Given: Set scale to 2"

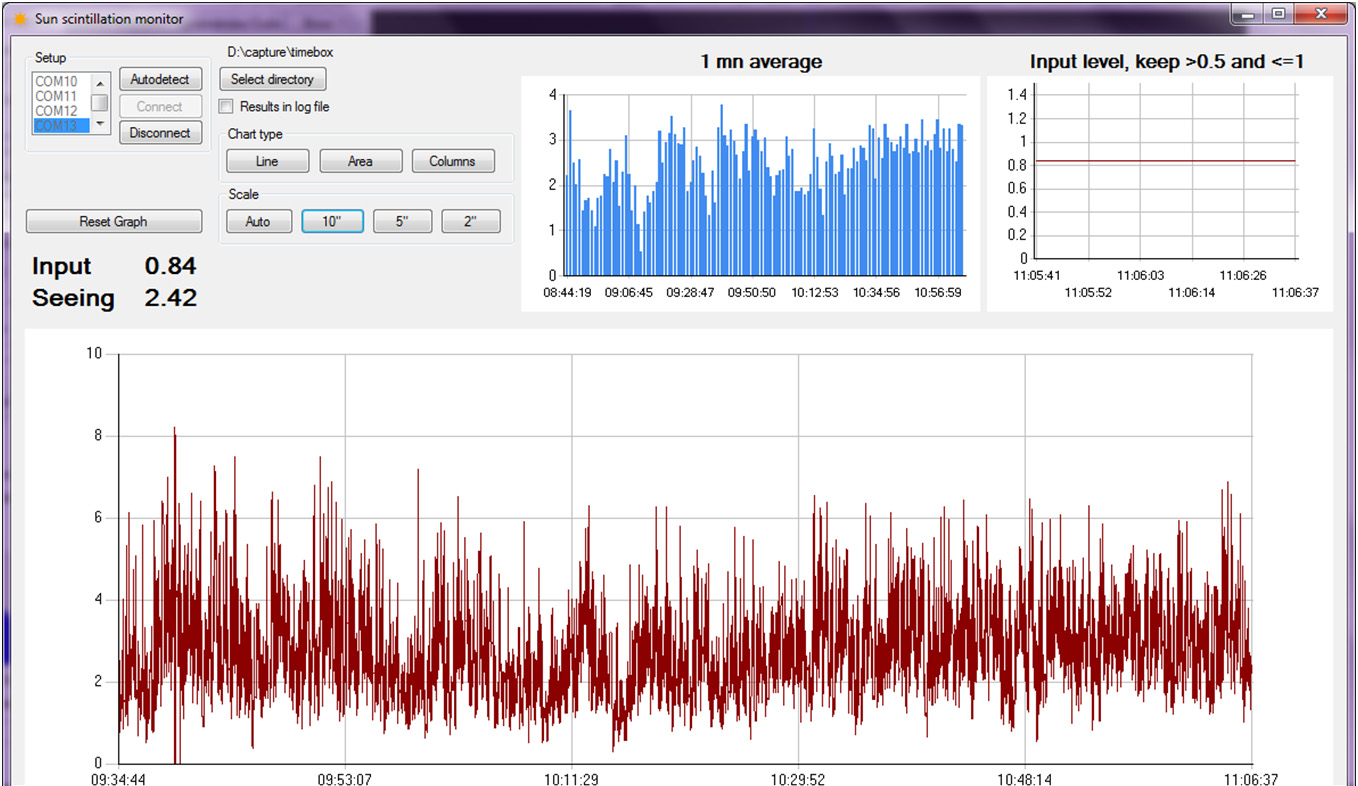Looking at the screenshot, I should [471, 221].
